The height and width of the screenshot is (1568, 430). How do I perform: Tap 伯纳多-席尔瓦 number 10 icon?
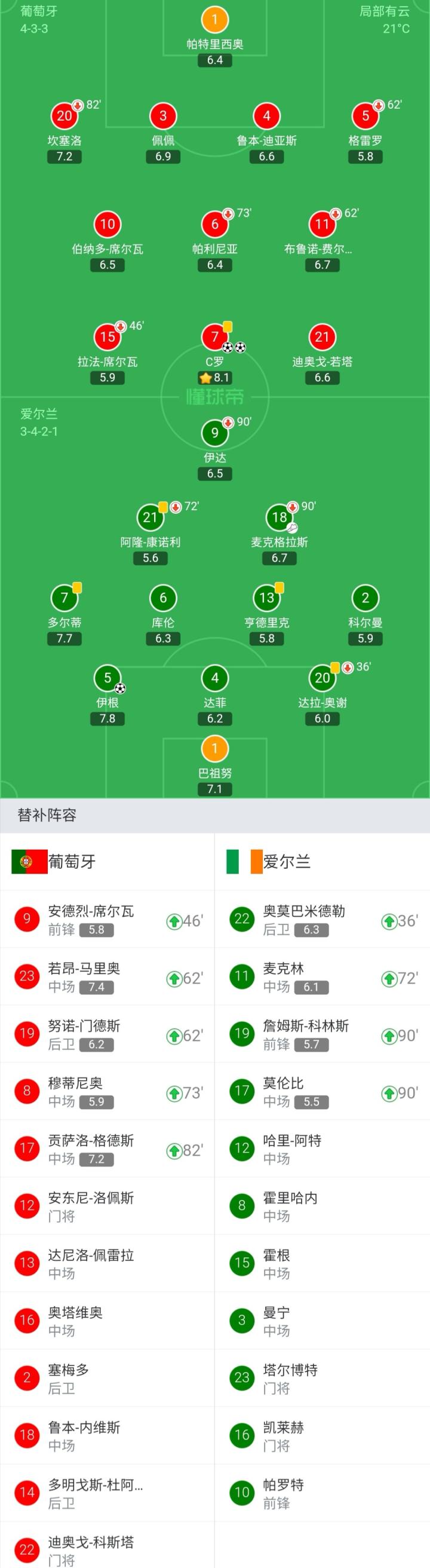[107, 224]
